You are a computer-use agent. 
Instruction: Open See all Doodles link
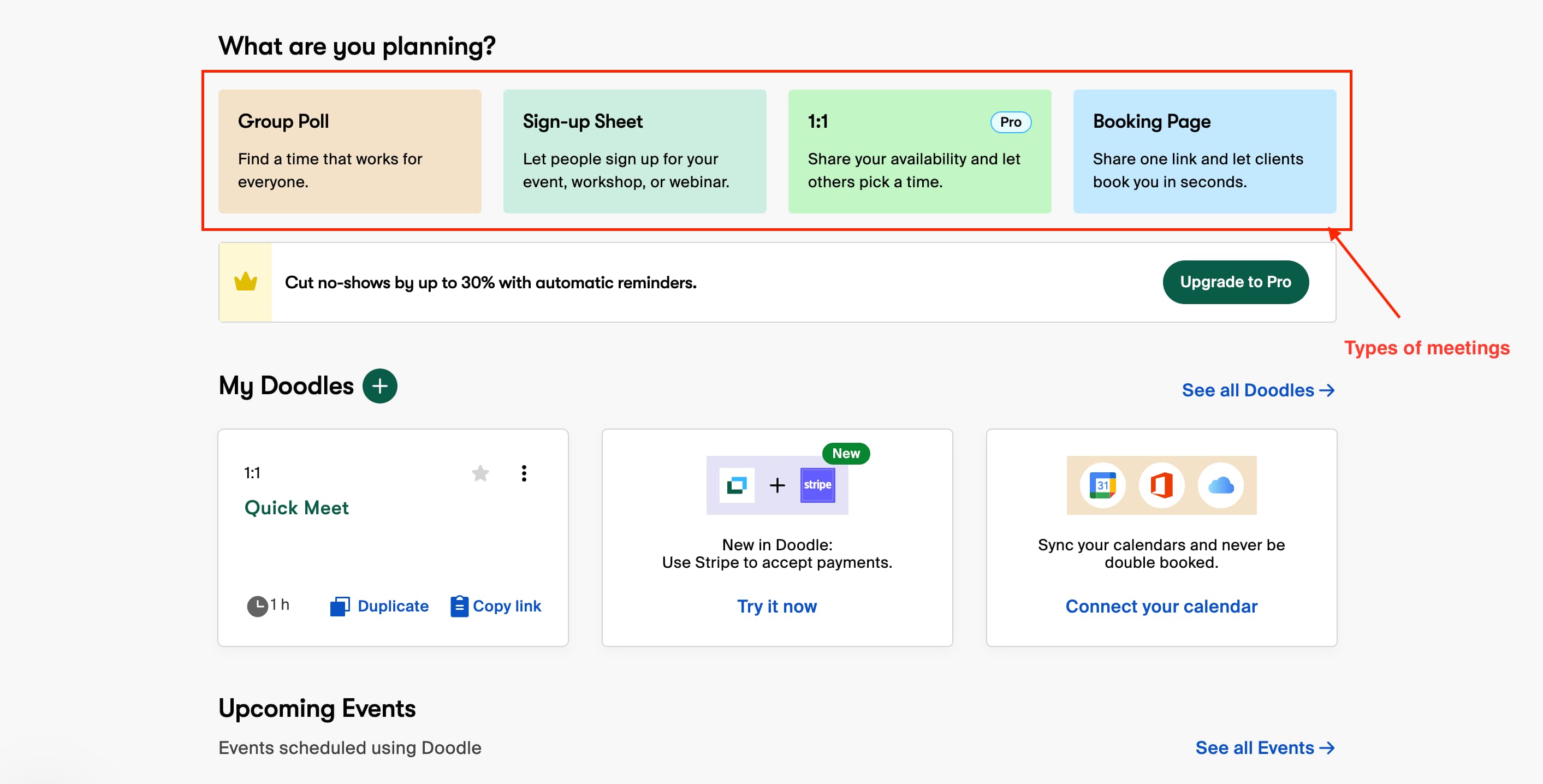click(1259, 390)
